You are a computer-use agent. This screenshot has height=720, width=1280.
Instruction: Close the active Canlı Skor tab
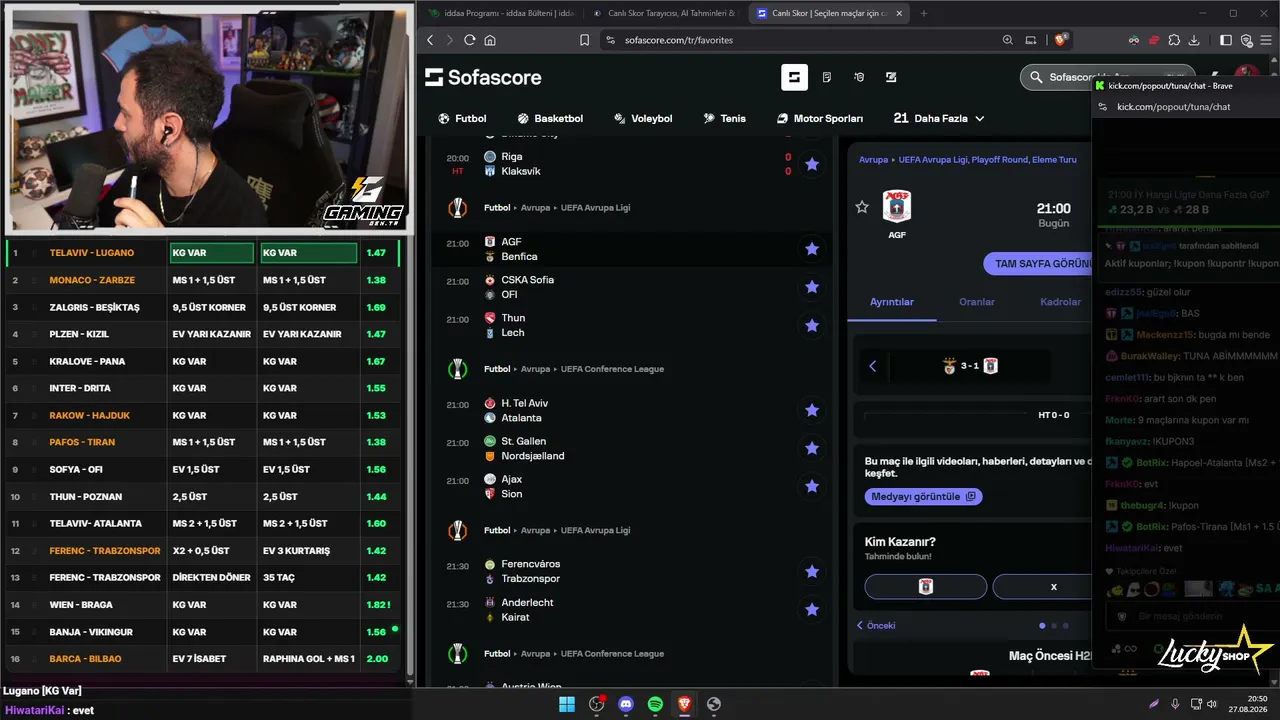[899, 13]
